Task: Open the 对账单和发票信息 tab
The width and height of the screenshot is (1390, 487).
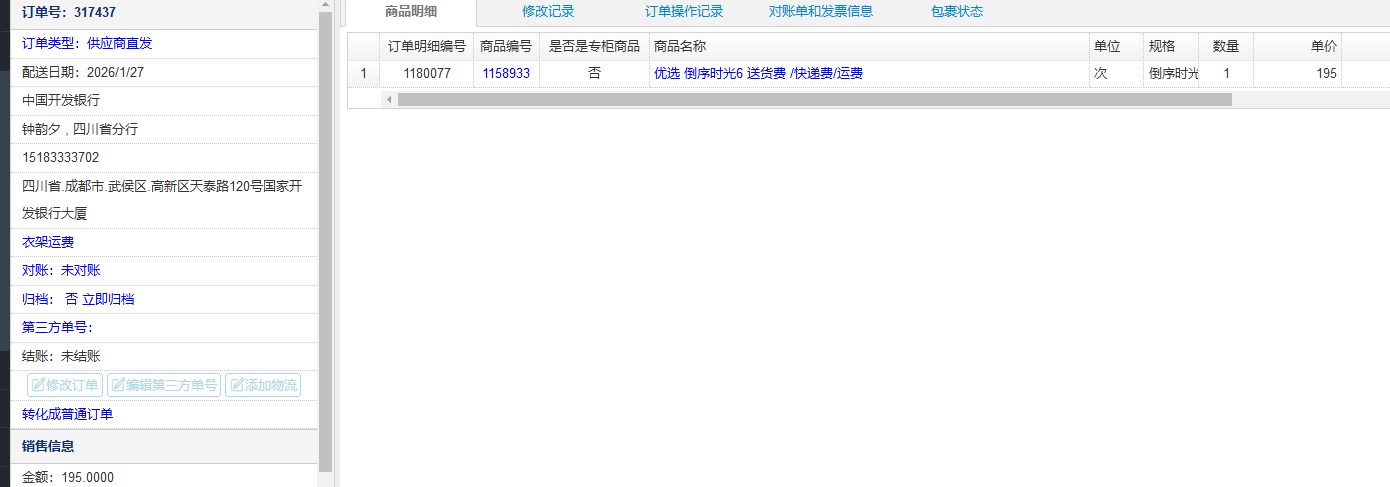Action: [821, 12]
